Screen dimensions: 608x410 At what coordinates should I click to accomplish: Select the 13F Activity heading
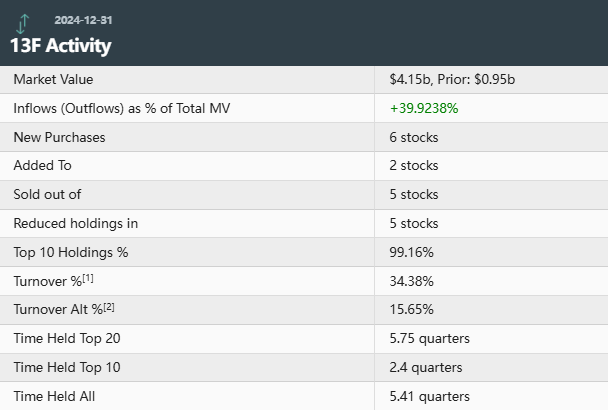(x=61, y=46)
